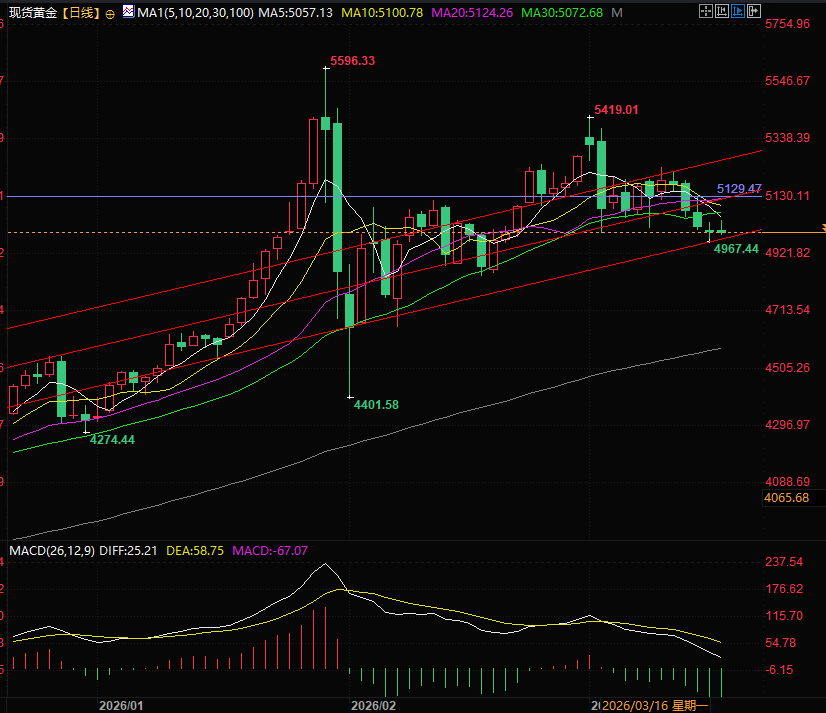Click the 5546.67 price axis value
Screen dimensions: 826x713
[x=788, y=81]
